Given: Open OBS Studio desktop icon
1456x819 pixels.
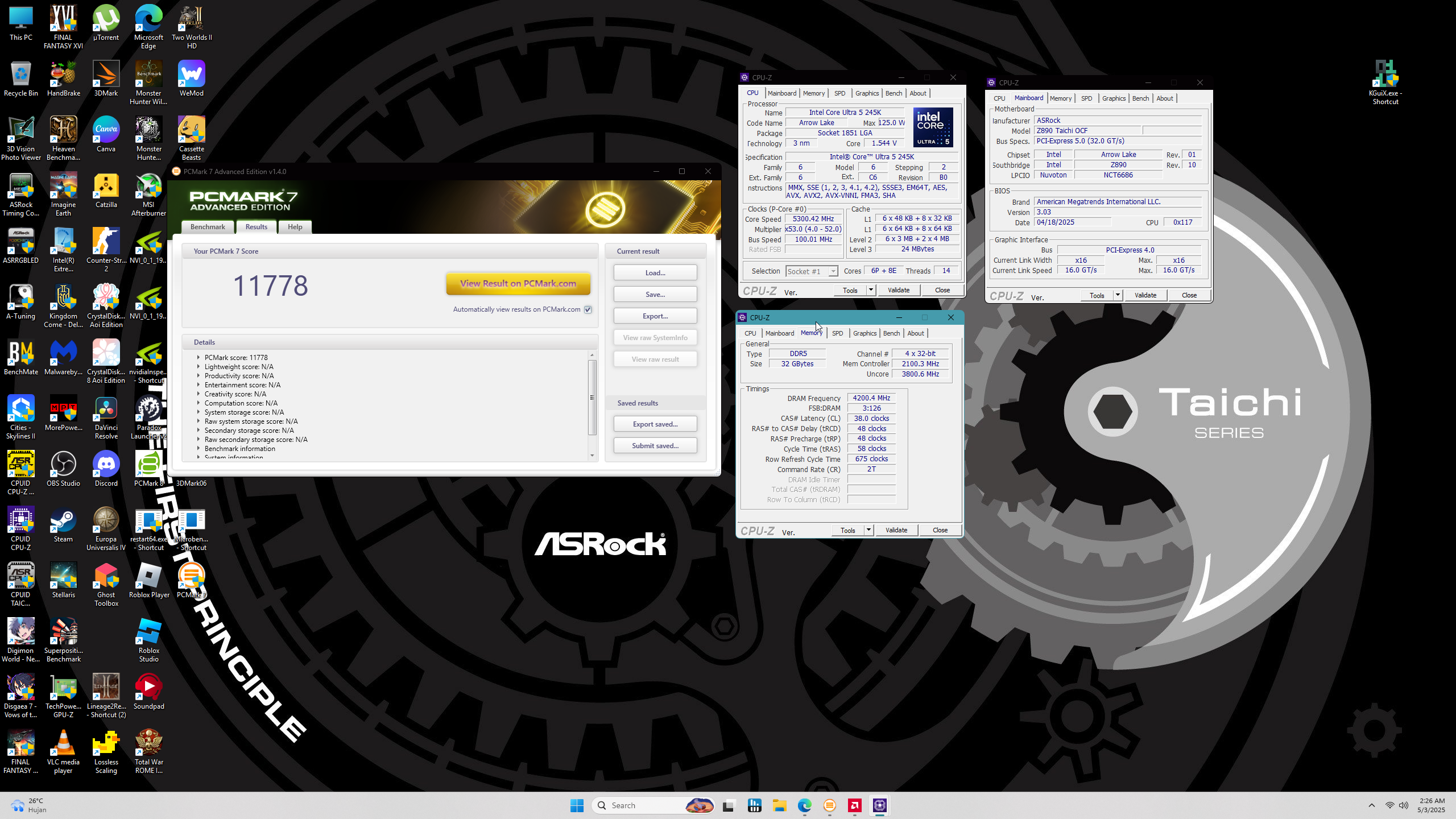Looking at the screenshot, I should point(63,469).
